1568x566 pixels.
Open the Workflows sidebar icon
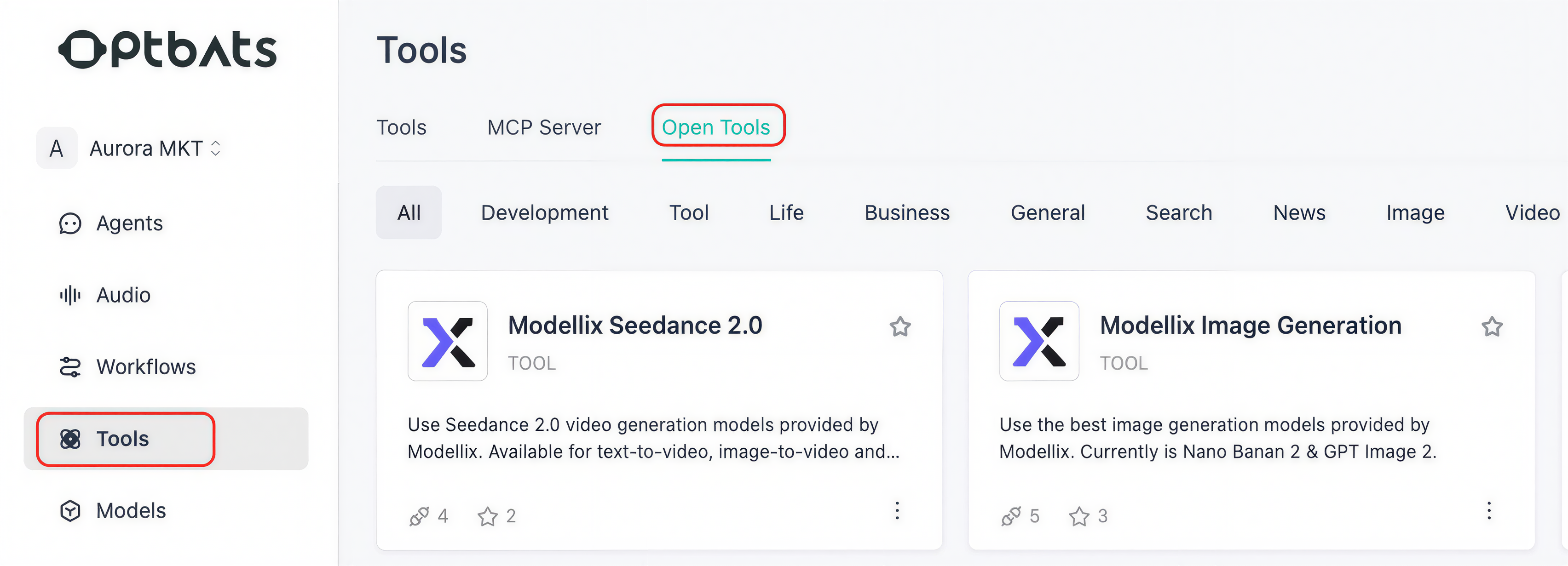click(x=70, y=367)
